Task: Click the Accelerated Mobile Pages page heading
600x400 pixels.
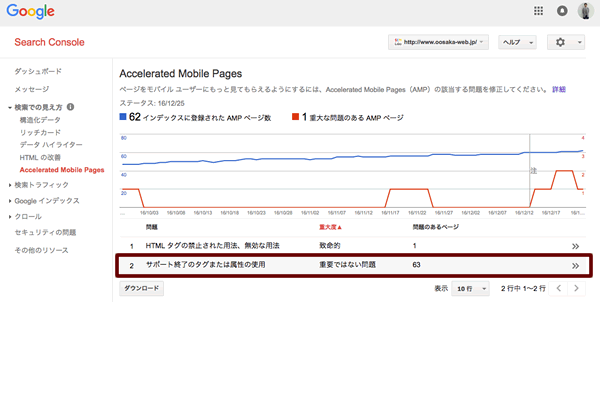Action: (181, 73)
